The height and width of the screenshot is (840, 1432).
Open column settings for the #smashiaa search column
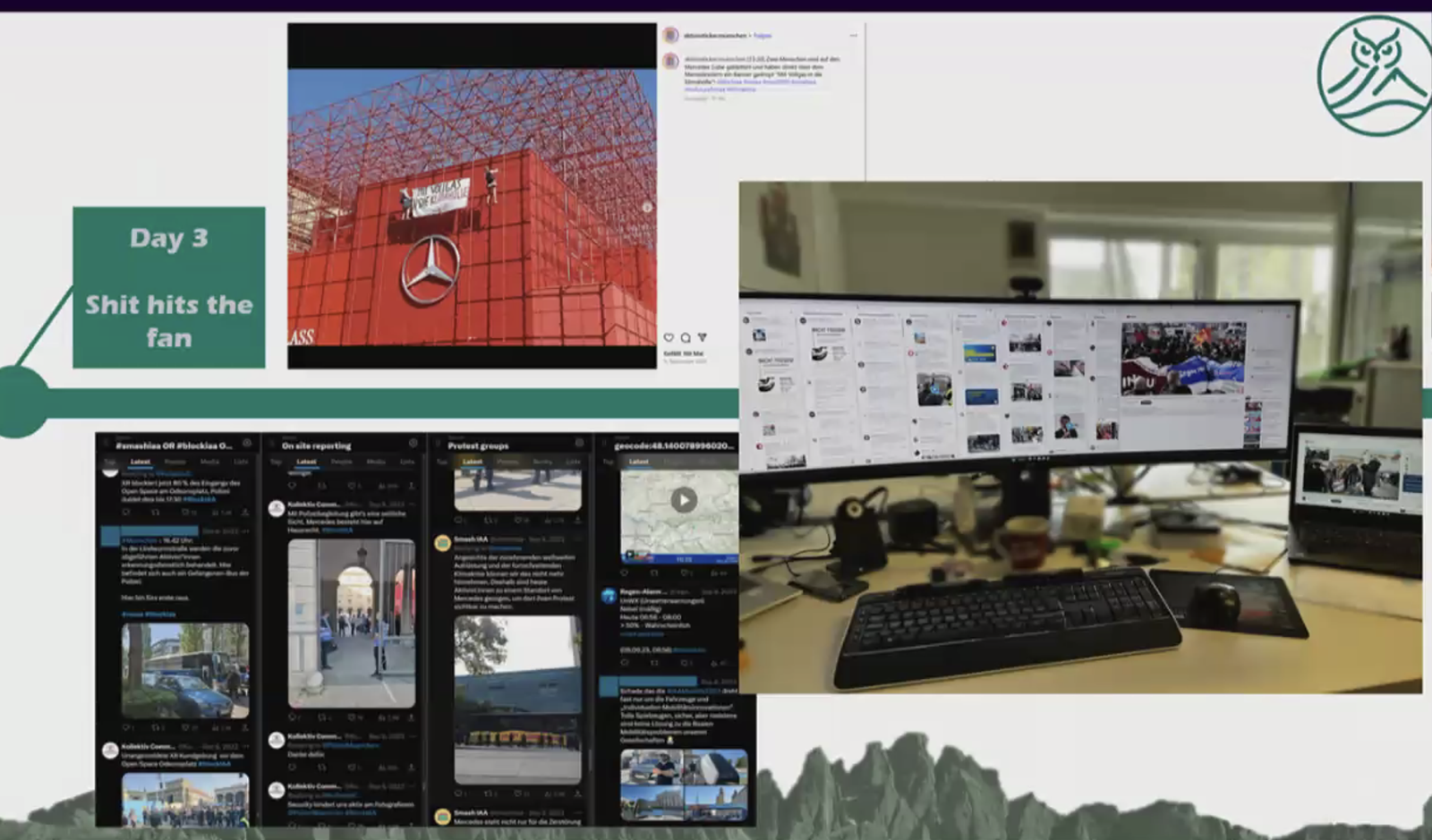pos(247,444)
